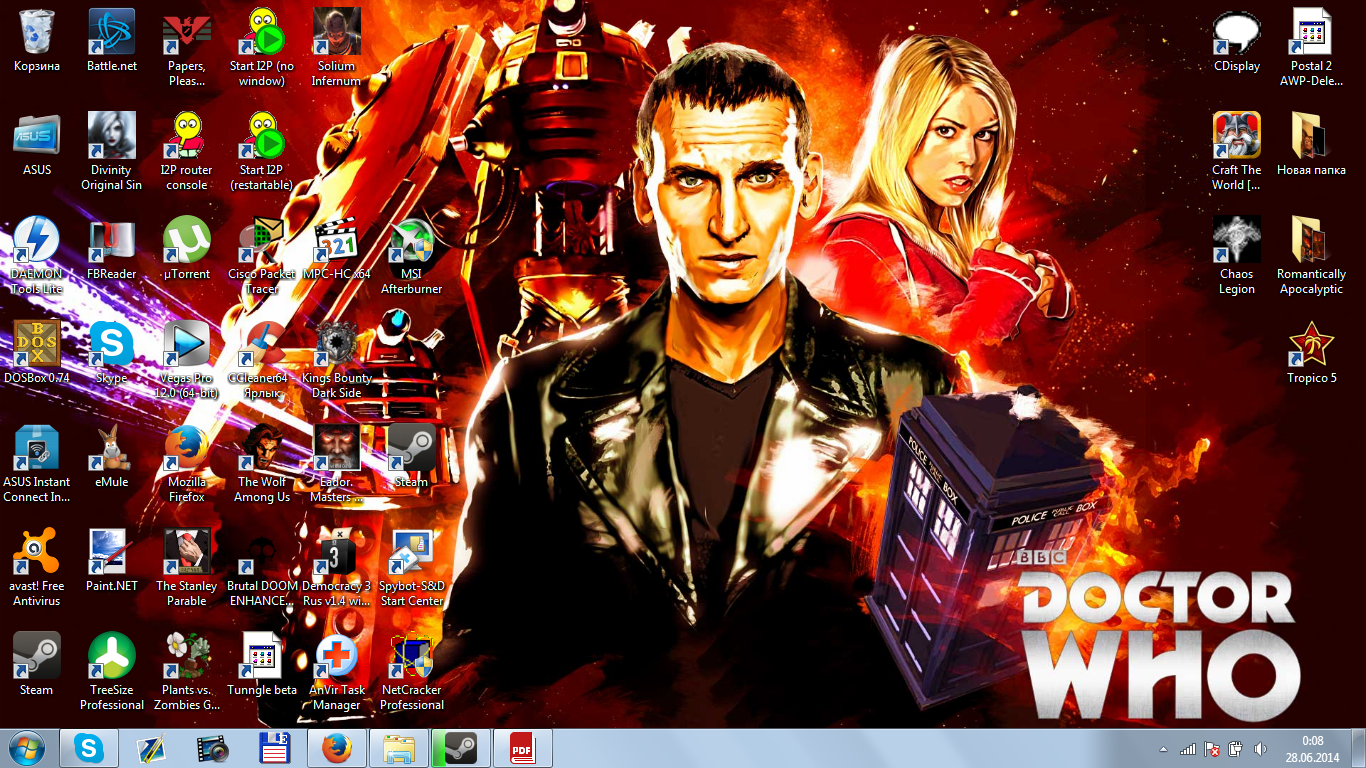Open the Solium Infernum desktop icon
This screenshot has height=768, width=1366.
[337, 48]
